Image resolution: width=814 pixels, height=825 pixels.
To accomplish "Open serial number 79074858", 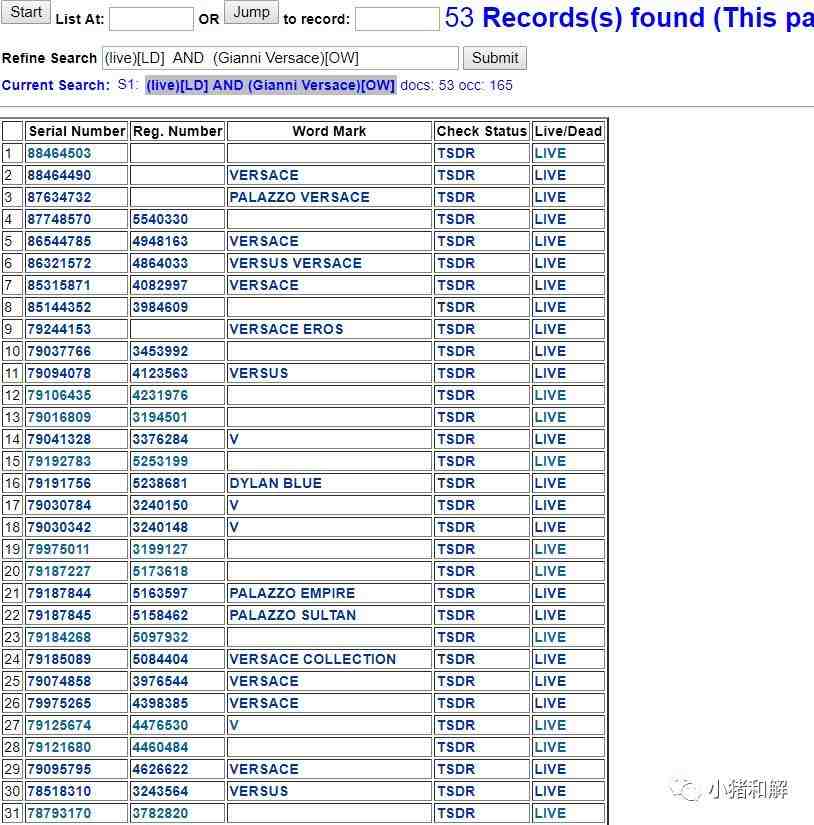I will 59,681.
